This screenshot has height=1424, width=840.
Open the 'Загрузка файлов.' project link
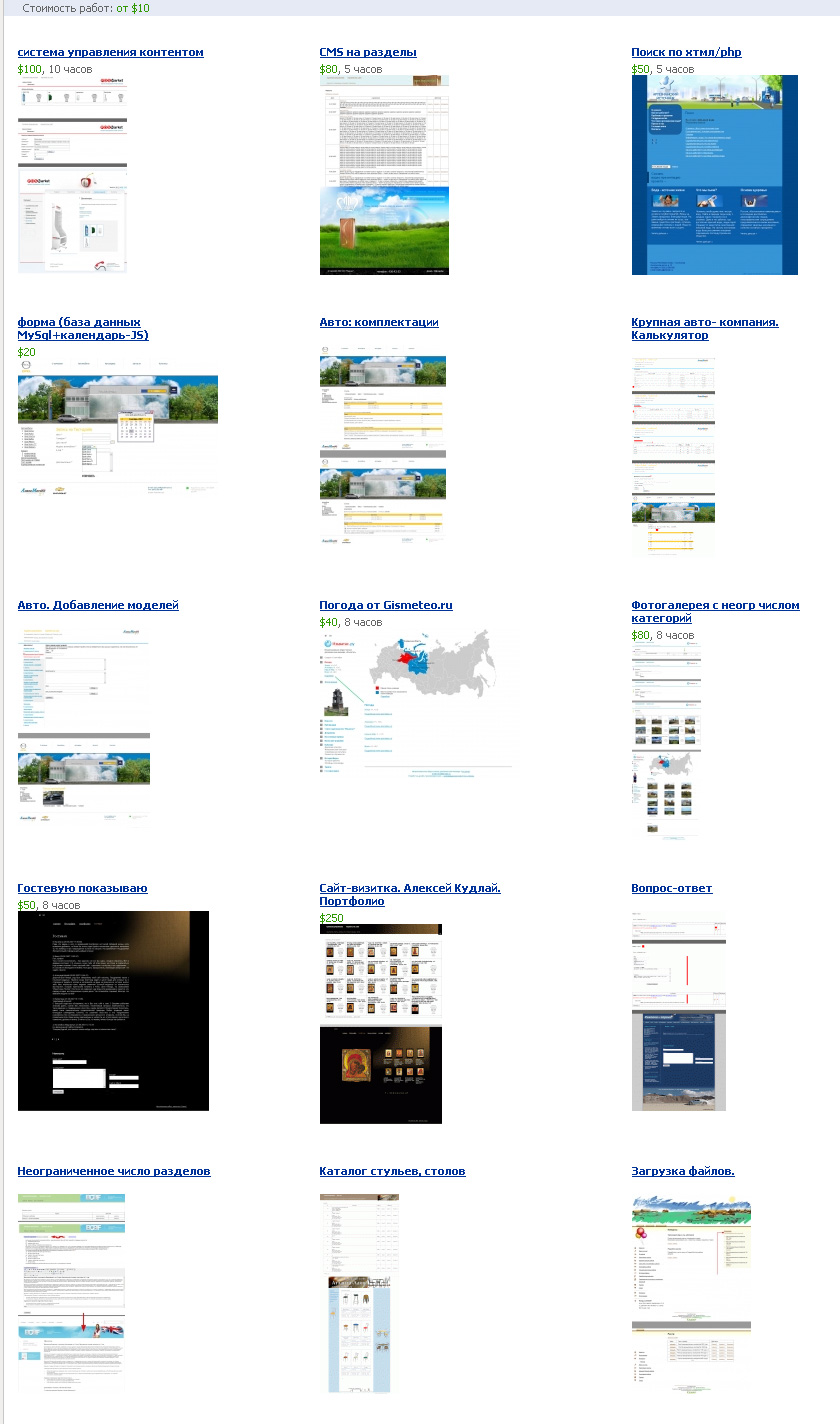point(683,1171)
